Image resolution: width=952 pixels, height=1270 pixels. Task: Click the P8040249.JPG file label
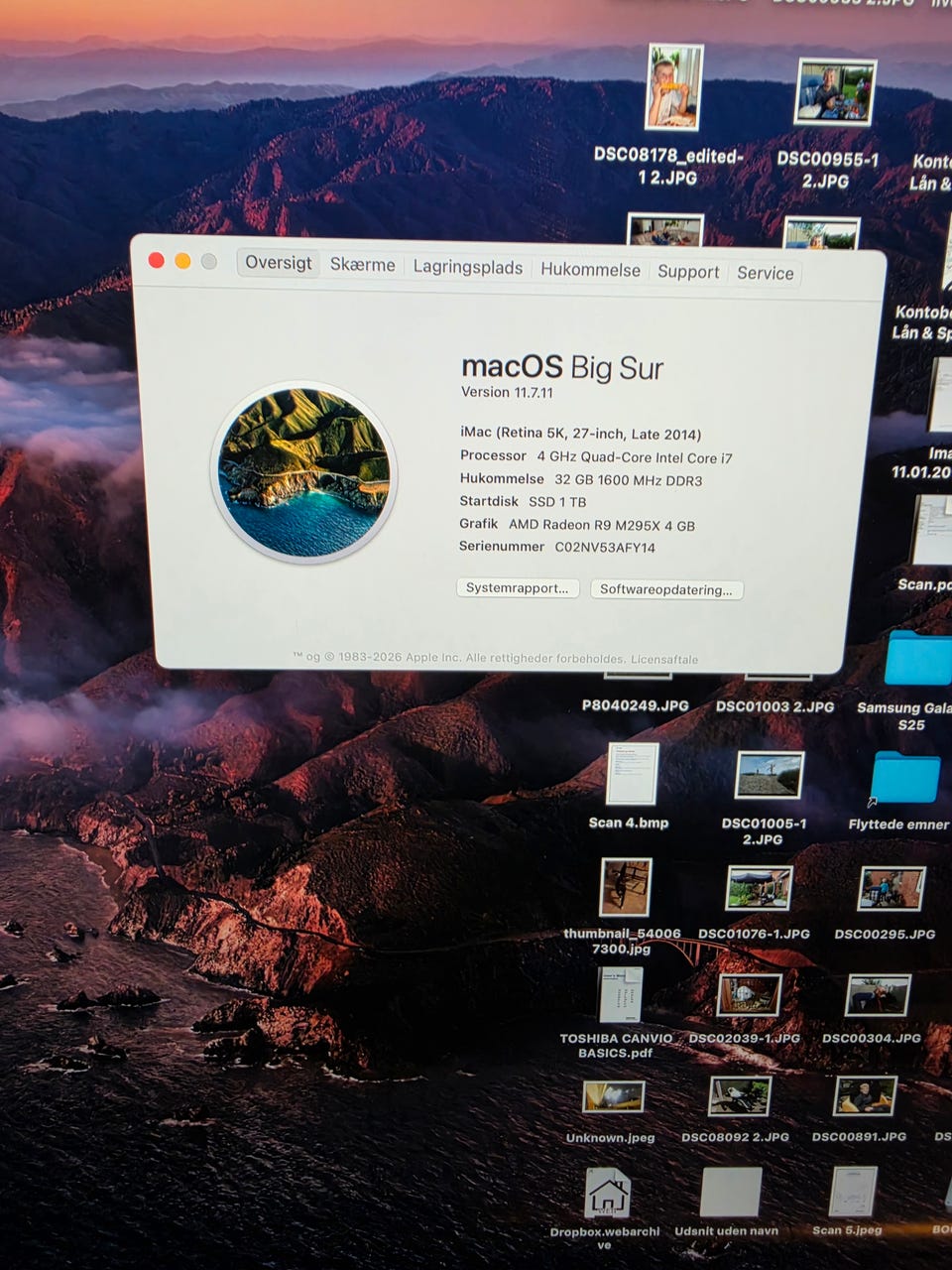coord(635,705)
